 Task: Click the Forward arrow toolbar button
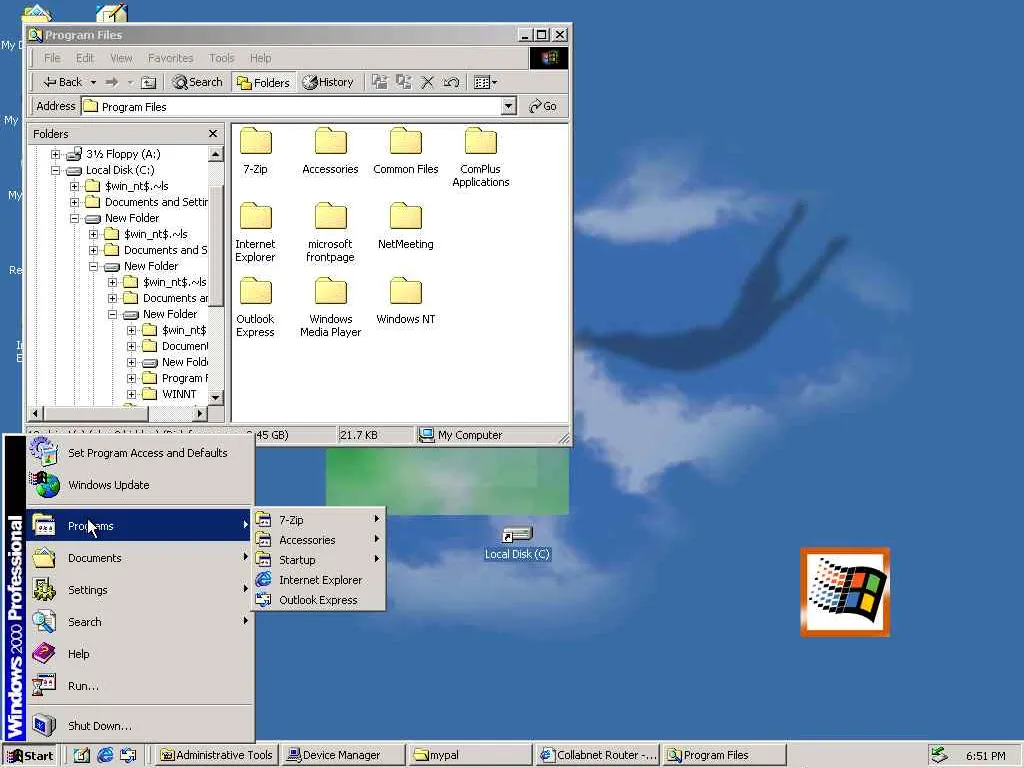(x=112, y=82)
